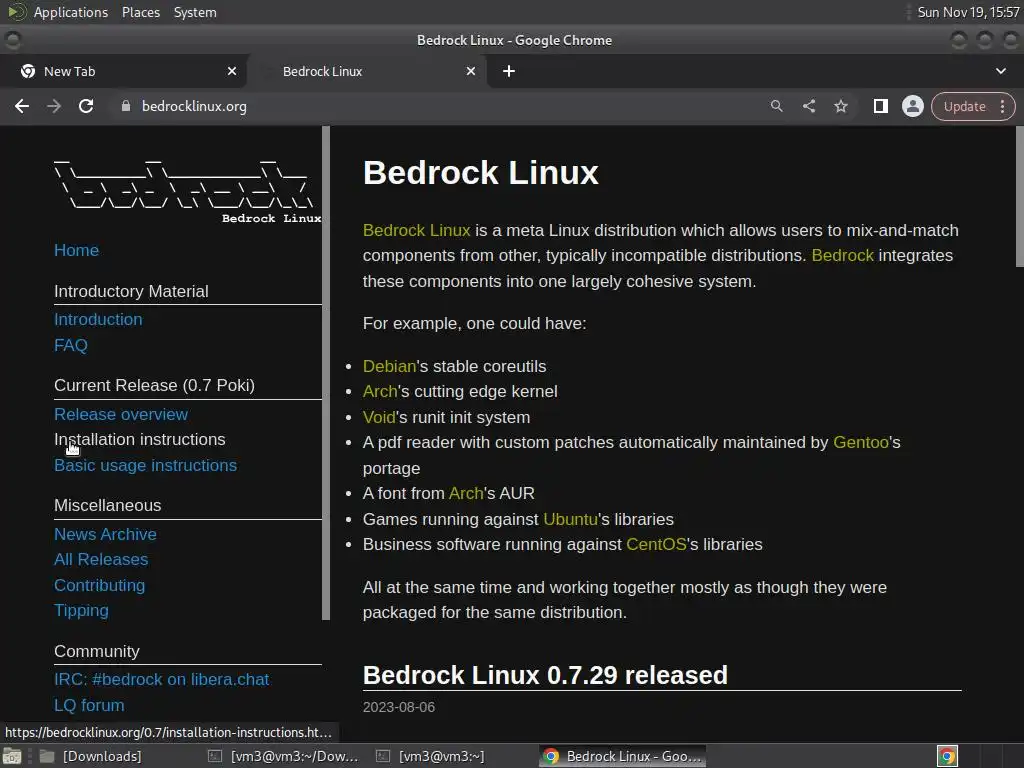Image resolution: width=1024 pixels, height=768 pixels.
Task: Open the FAQ link
Action: pyautogui.click(x=71, y=345)
